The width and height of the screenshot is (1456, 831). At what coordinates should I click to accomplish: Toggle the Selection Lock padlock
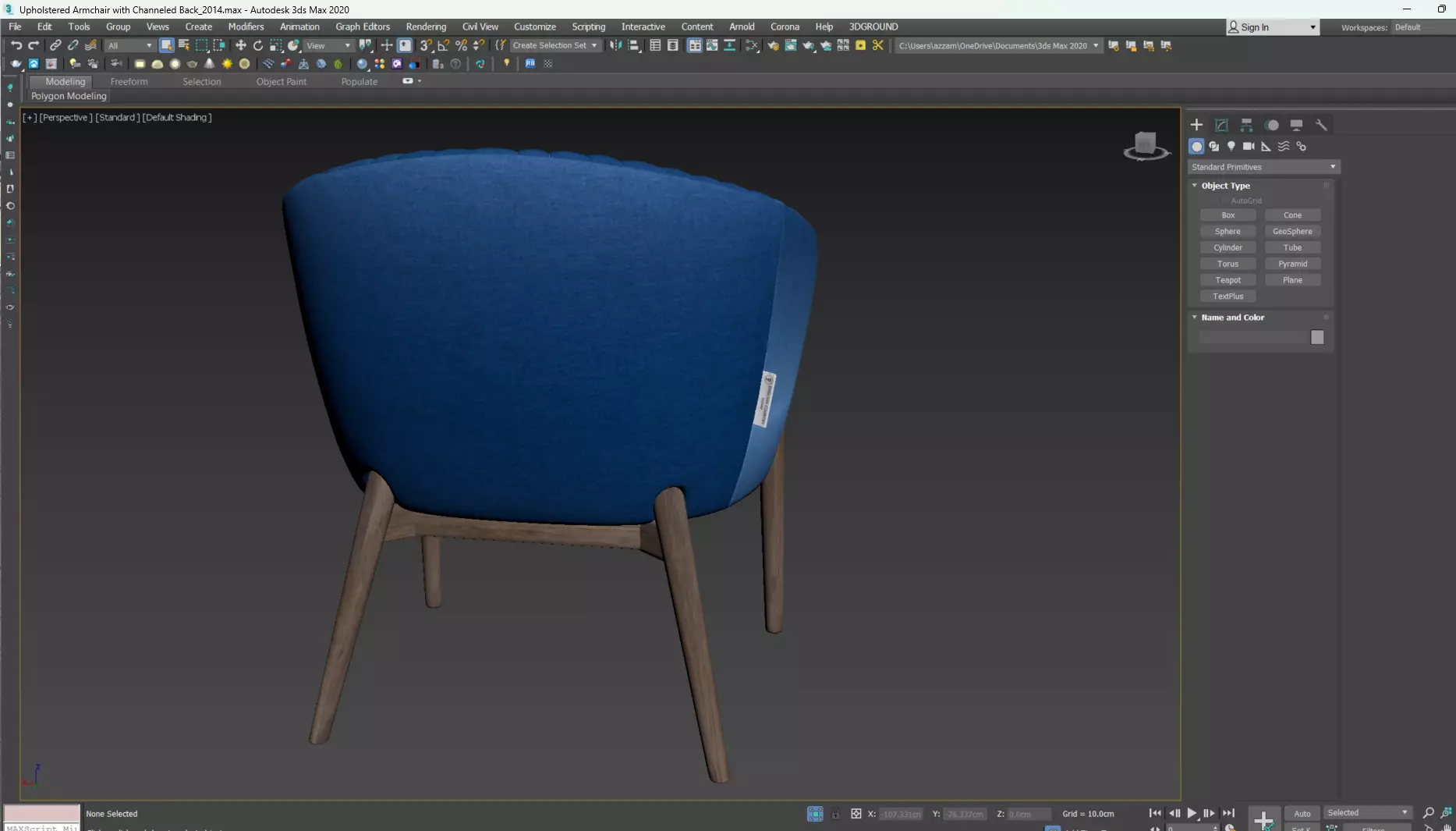(x=835, y=814)
